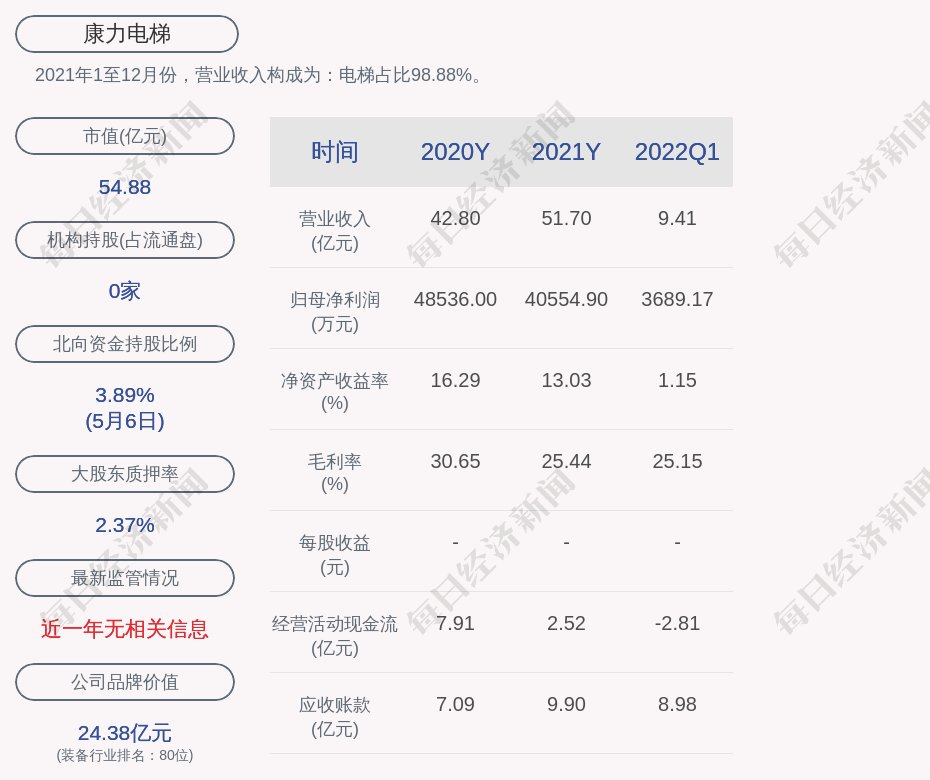Select receivables value 9.90
Viewport: 930px width, 780px height.
pos(566,705)
